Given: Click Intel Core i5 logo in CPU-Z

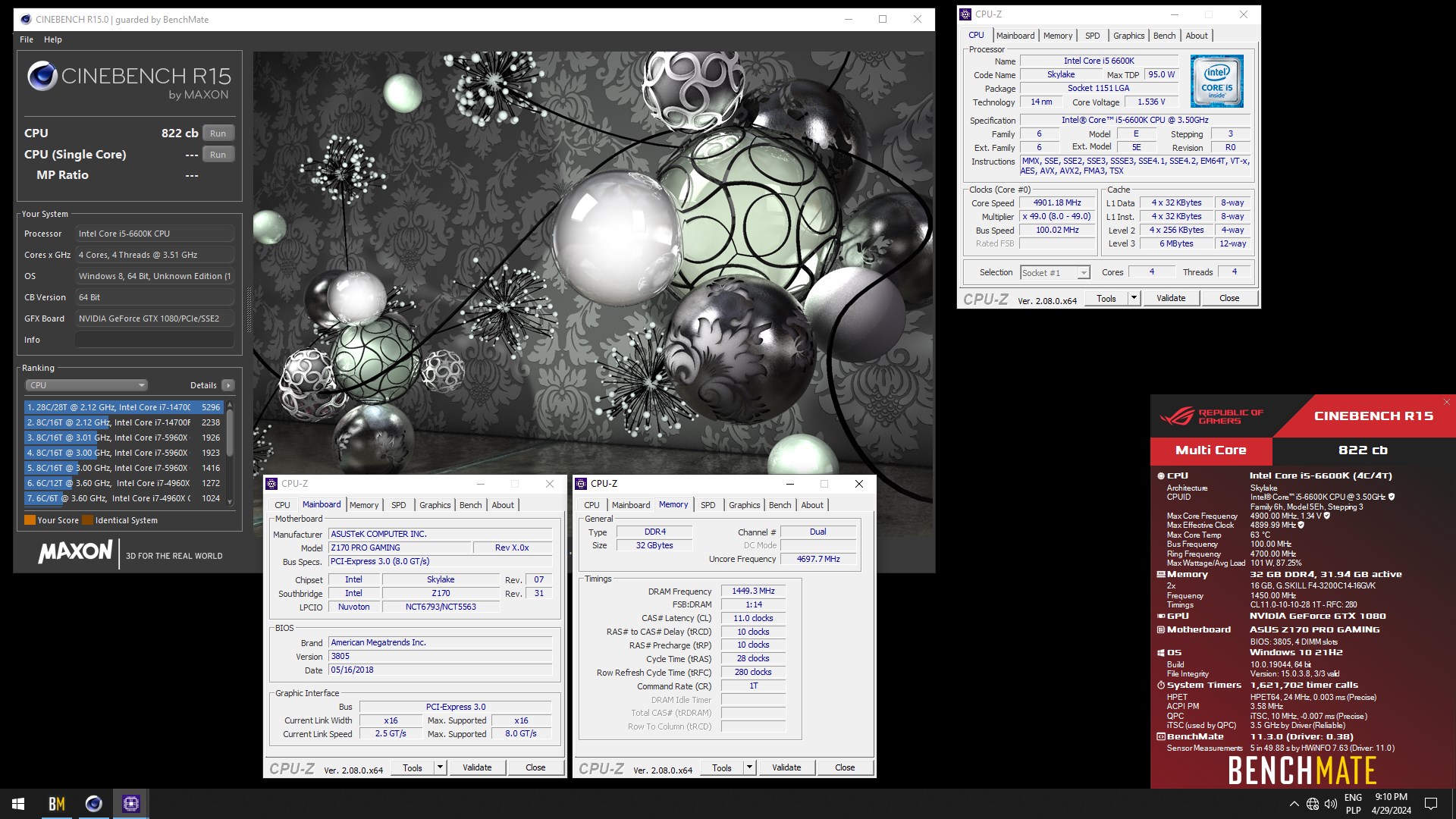Looking at the screenshot, I should tap(1216, 80).
